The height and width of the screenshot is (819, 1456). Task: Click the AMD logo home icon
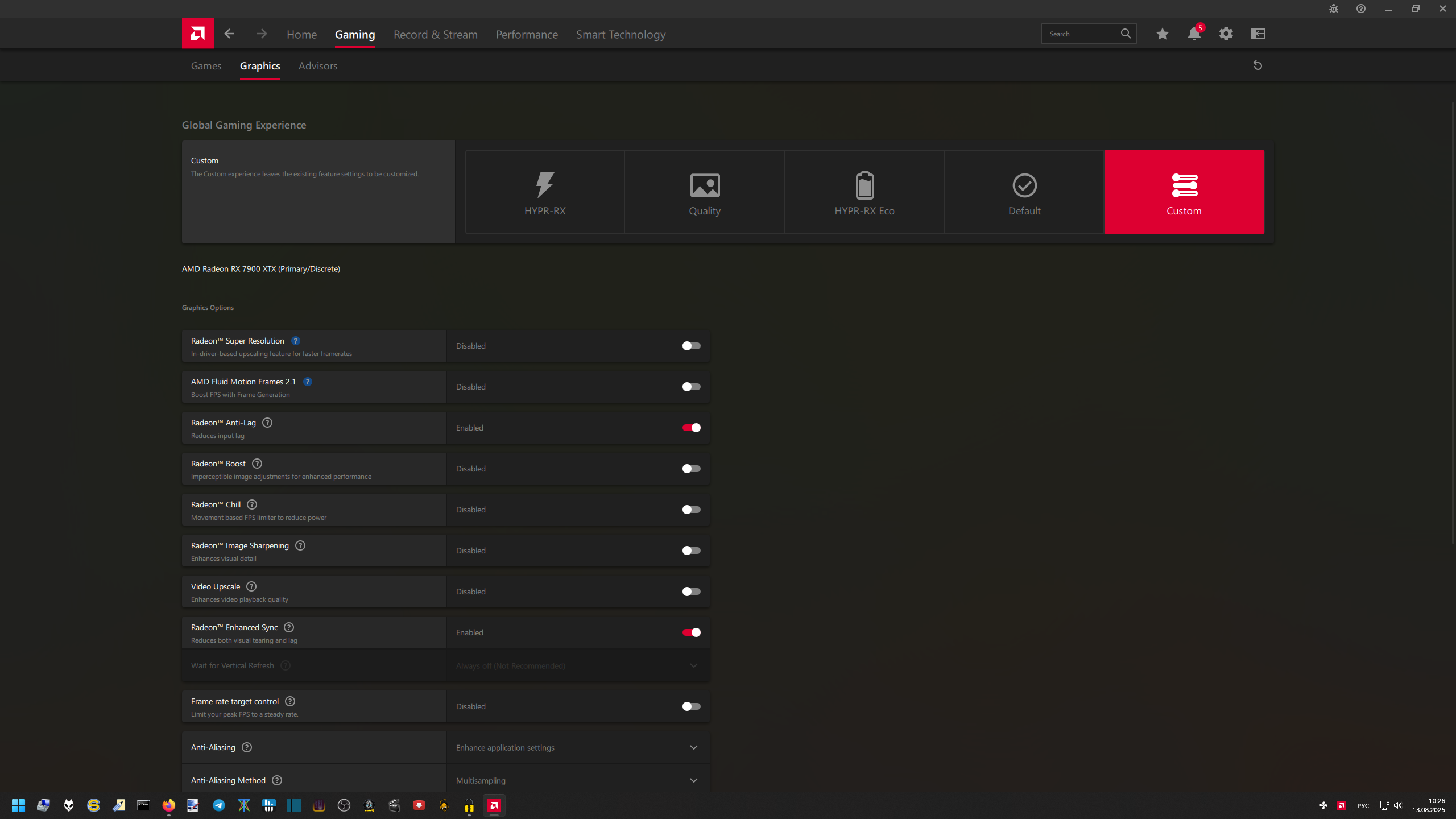click(x=197, y=34)
